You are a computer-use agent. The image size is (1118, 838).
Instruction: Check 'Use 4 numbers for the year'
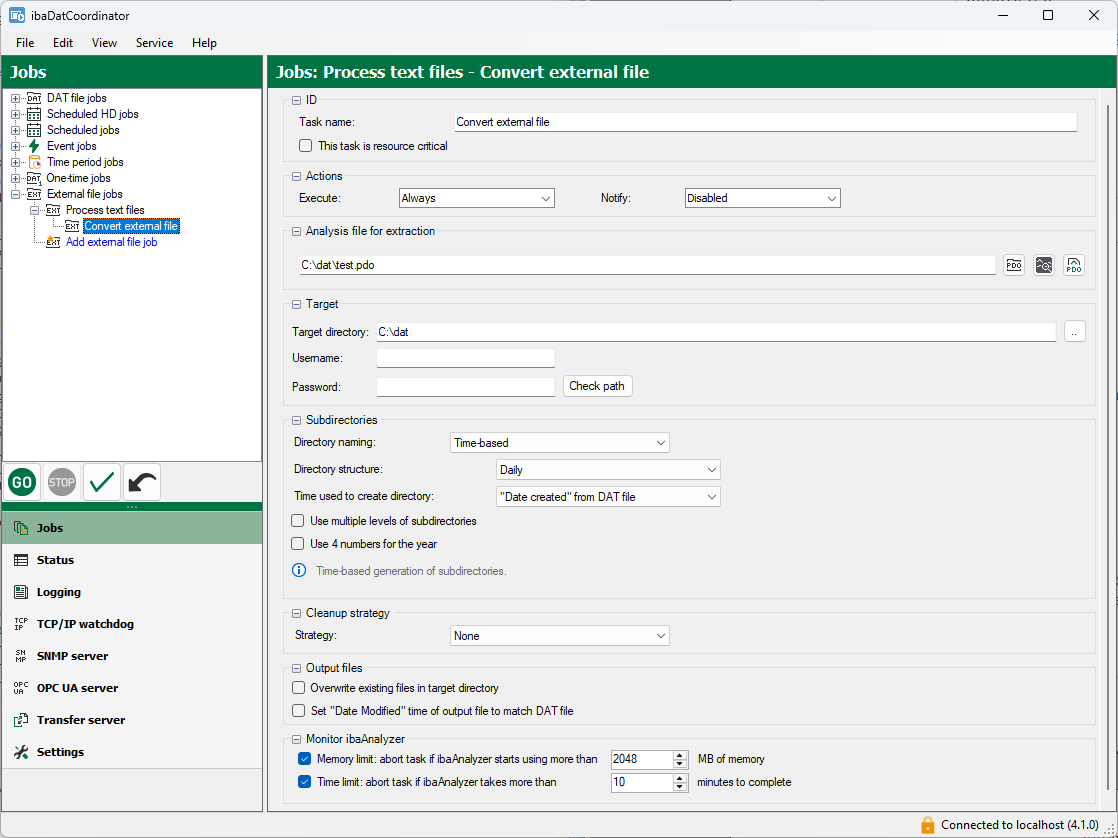click(x=298, y=543)
